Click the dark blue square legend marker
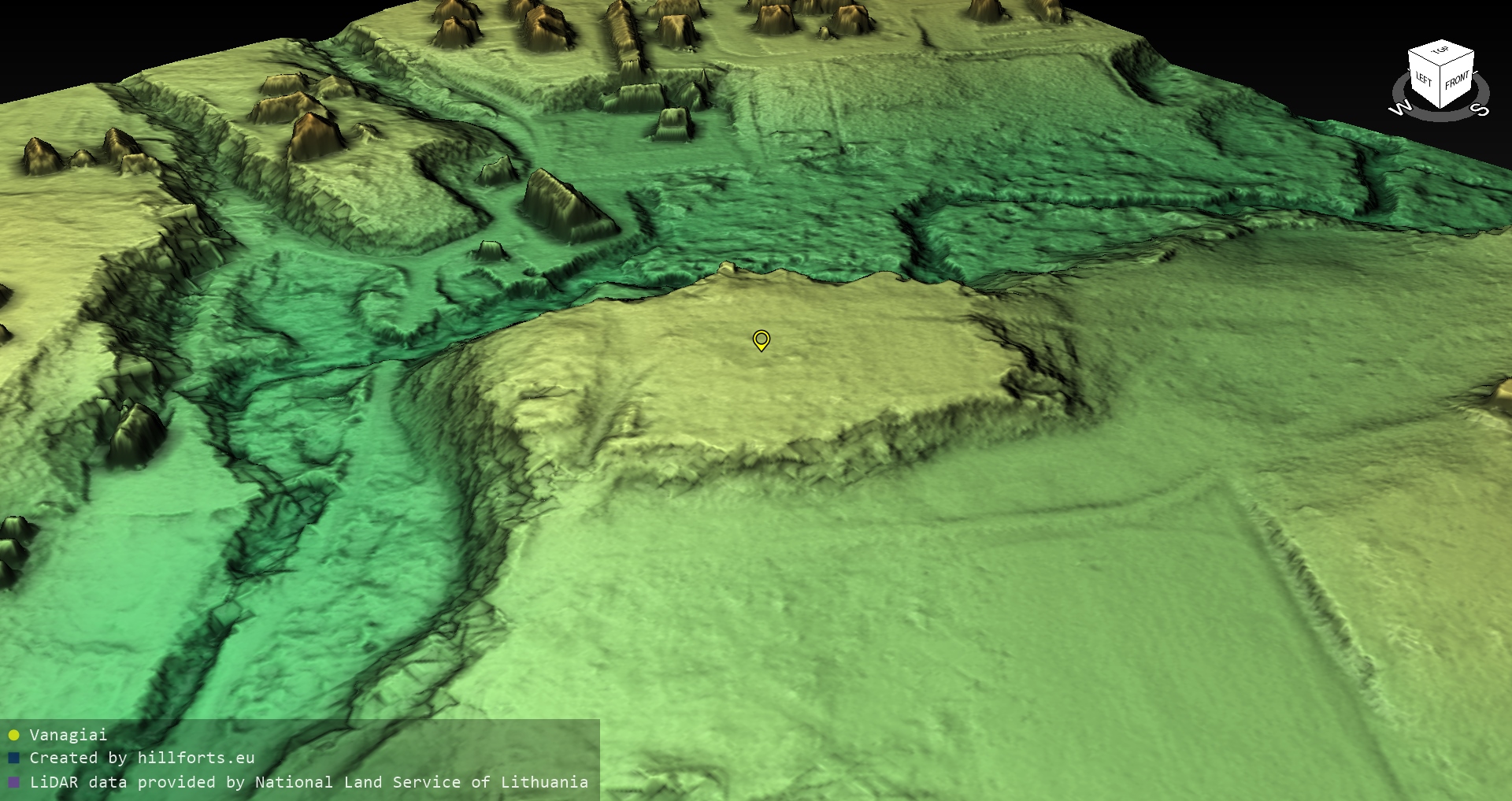Image resolution: width=1512 pixels, height=801 pixels. click(x=13, y=758)
